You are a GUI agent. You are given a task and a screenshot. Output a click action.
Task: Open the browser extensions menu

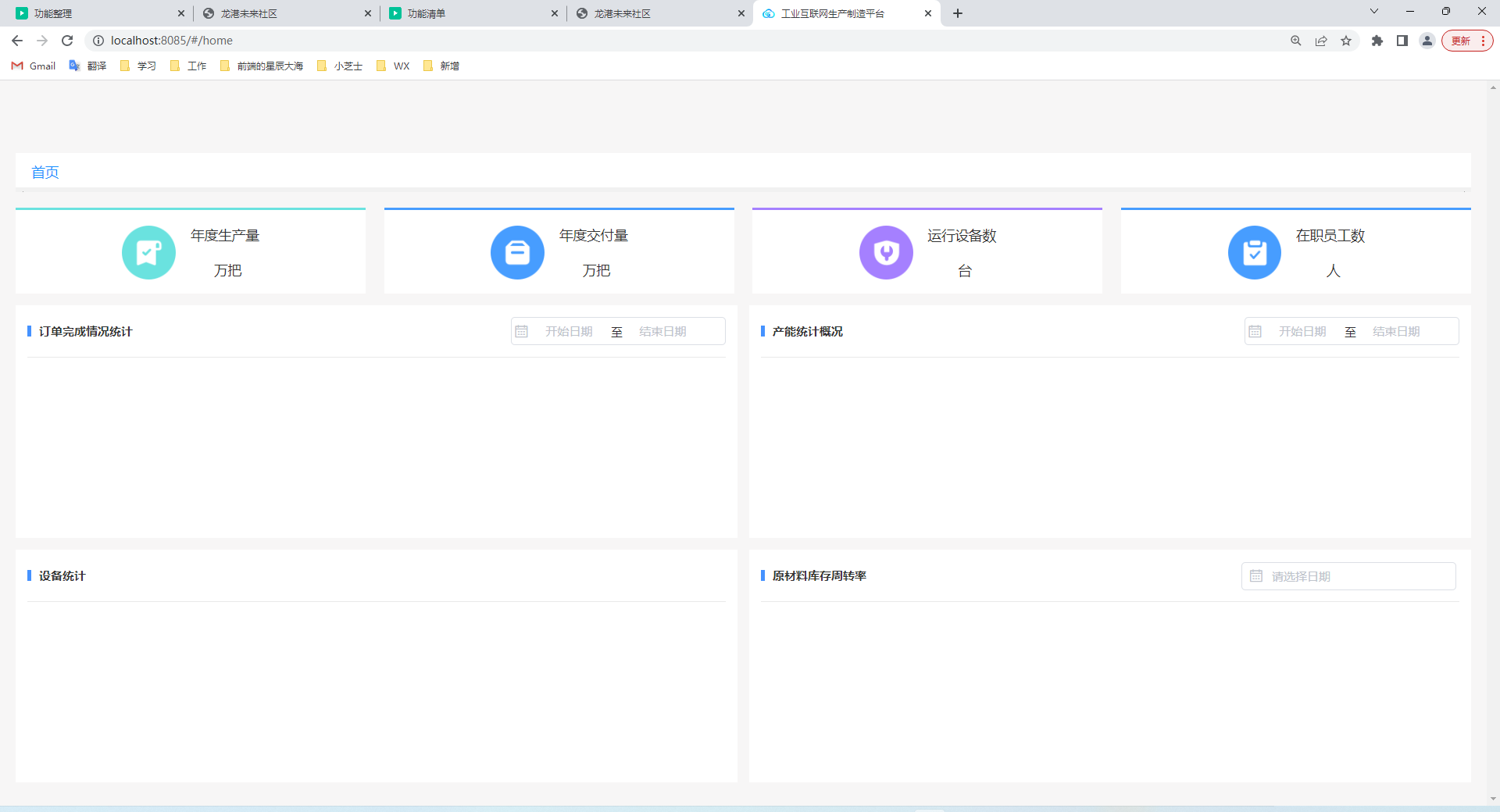1377,41
